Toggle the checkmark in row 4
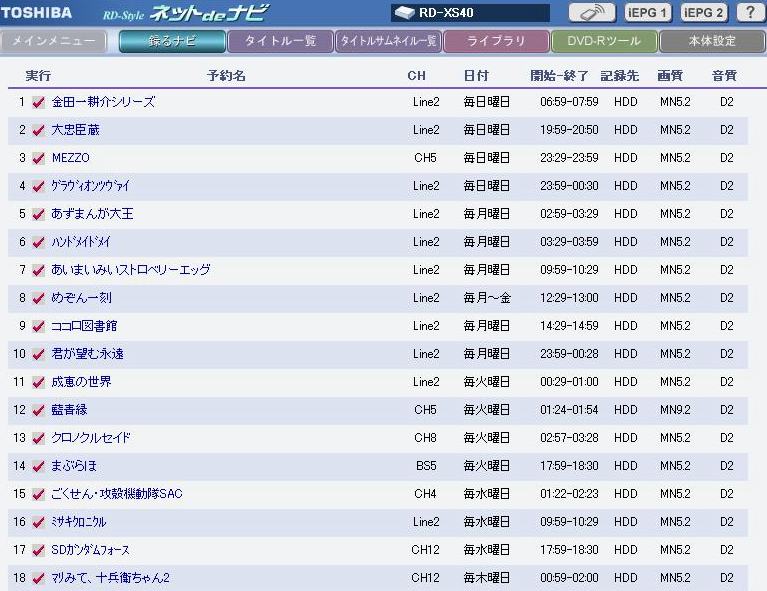Viewport: 767px width, 591px height. [38, 186]
